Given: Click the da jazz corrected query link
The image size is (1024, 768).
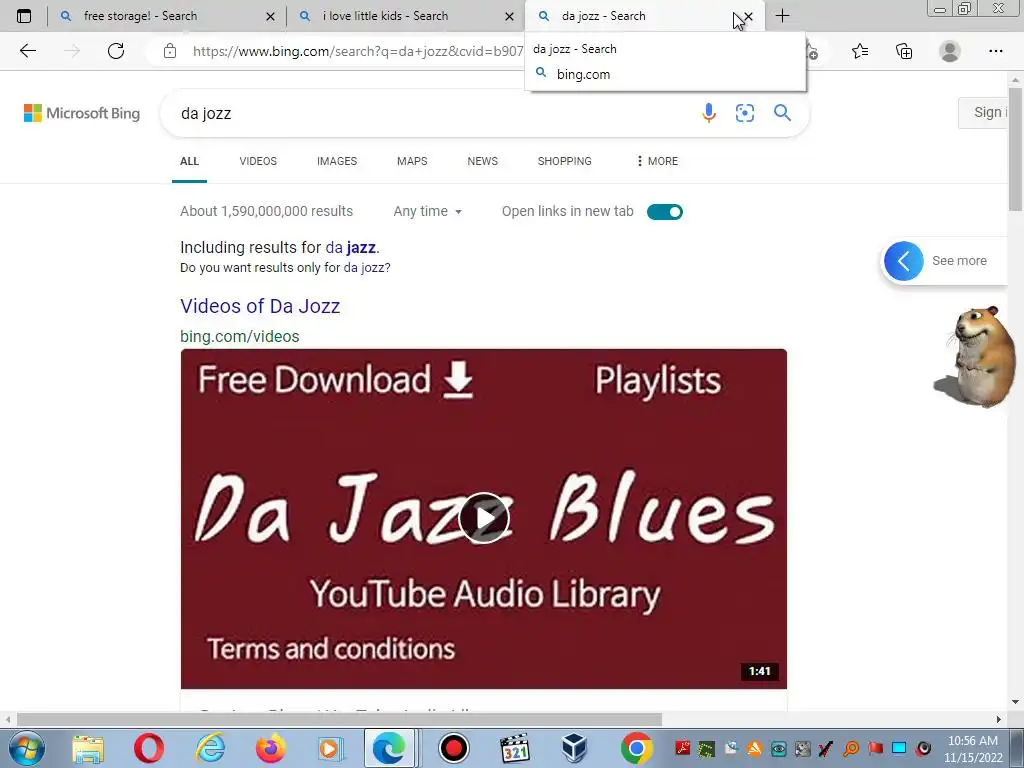Looking at the screenshot, I should 350,248.
